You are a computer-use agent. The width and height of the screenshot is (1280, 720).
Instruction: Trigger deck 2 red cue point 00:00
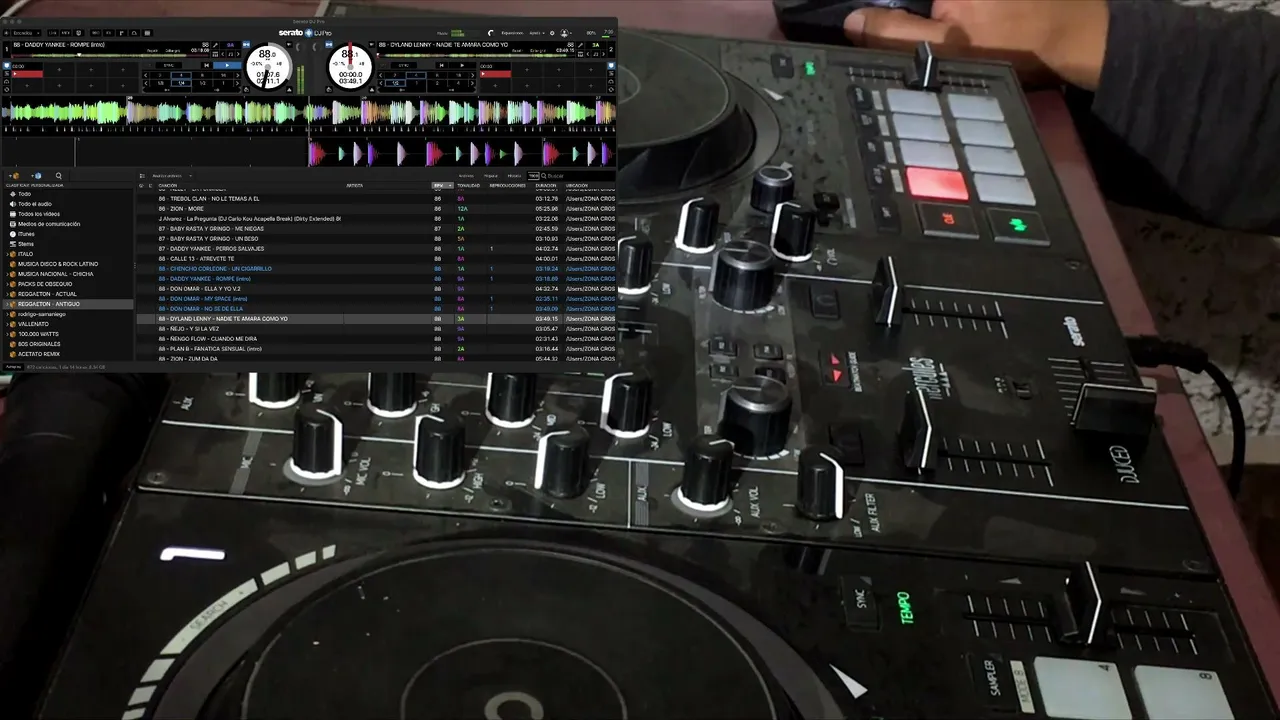(494, 74)
